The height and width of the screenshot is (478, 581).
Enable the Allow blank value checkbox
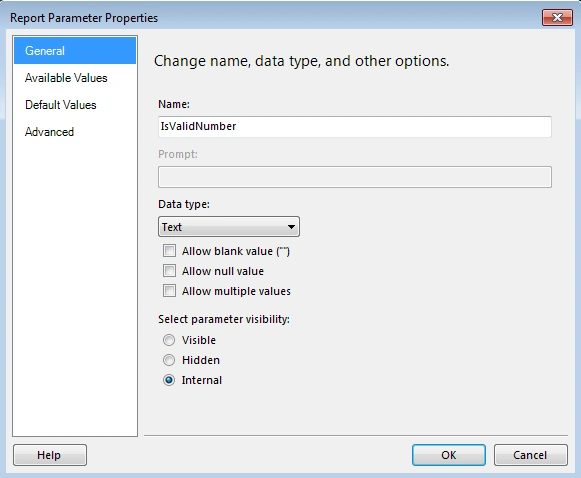click(169, 251)
